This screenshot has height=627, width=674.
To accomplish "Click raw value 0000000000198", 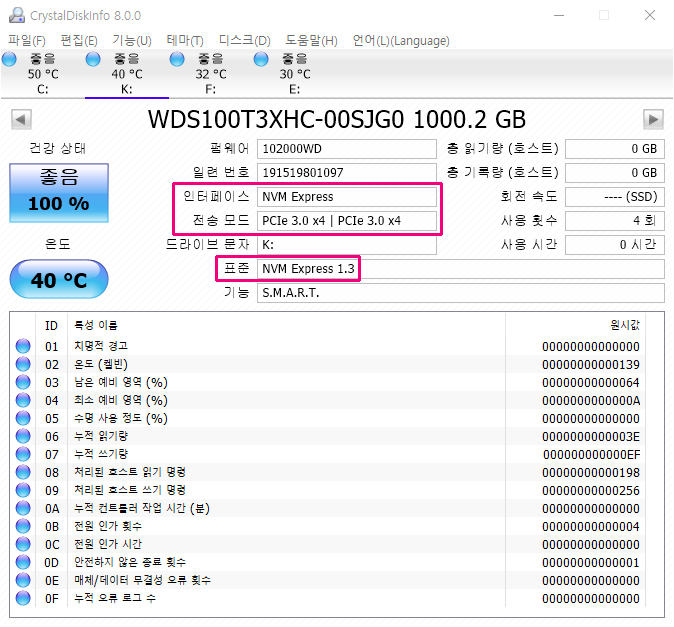I will [x=591, y=473].
